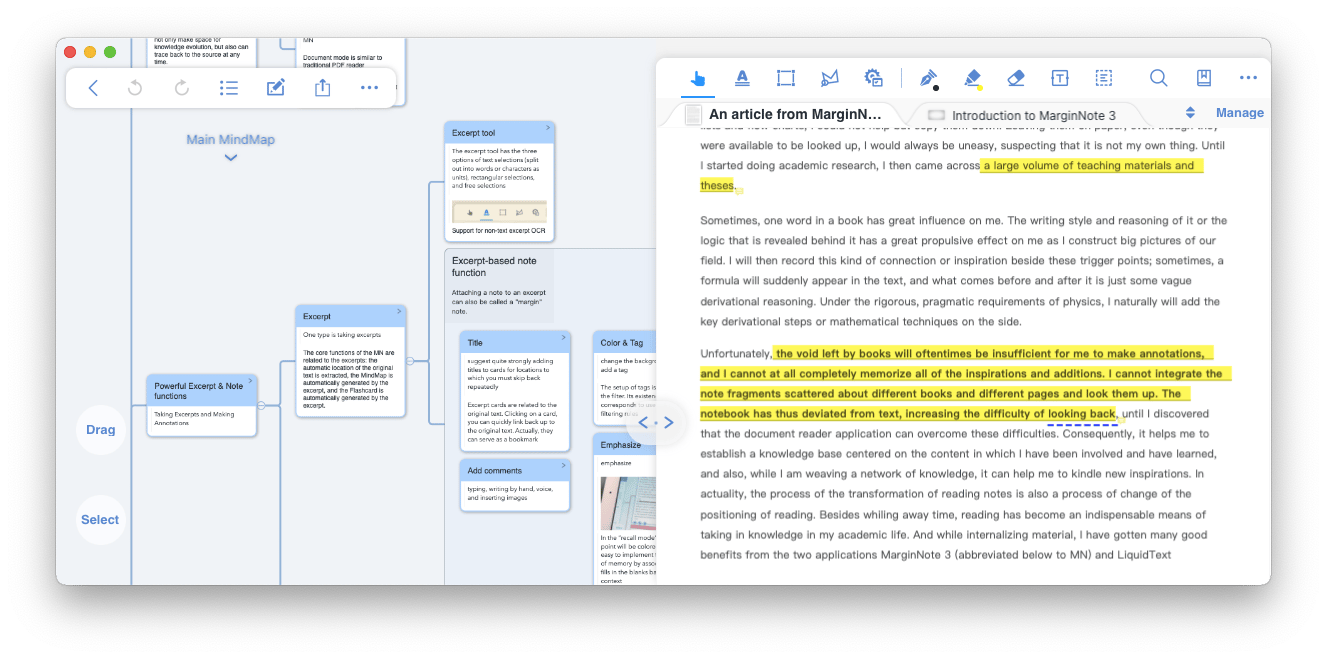Expand the Main MindMap dropdown chevron
The height and width of the screenshot is (659, 1327).
tap(231, 157)
